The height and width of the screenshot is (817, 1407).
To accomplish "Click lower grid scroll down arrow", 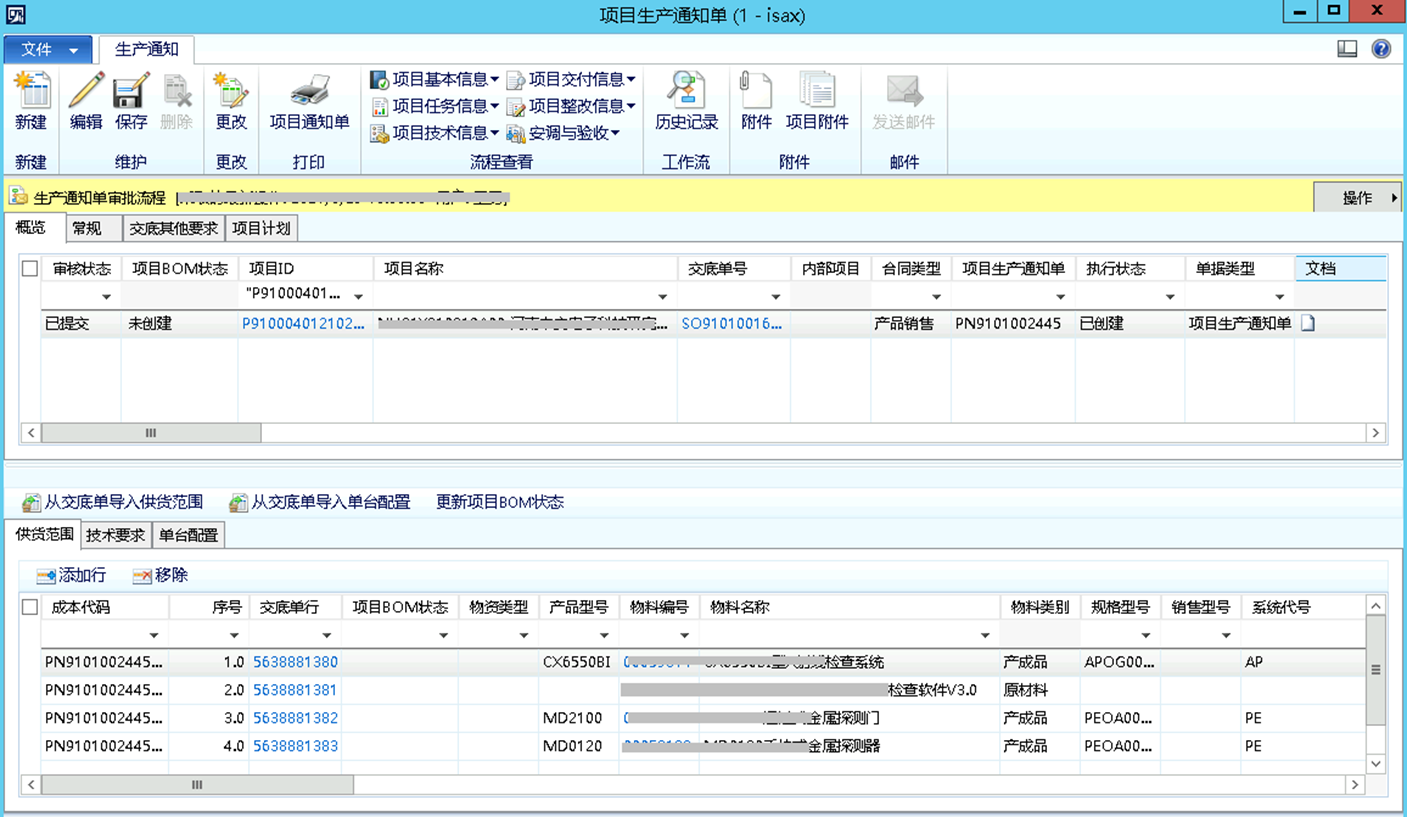I will [1375, 763].
